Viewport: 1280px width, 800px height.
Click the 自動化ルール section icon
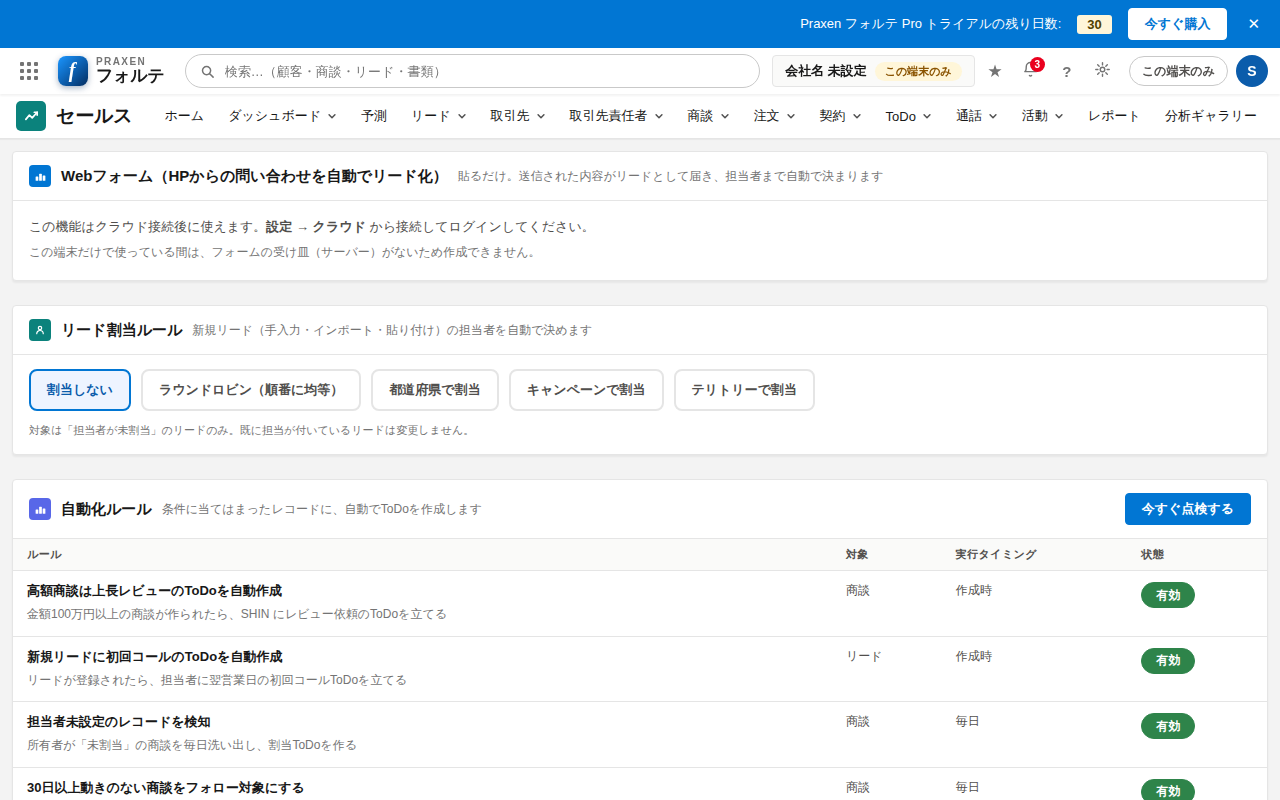(40, 509)
